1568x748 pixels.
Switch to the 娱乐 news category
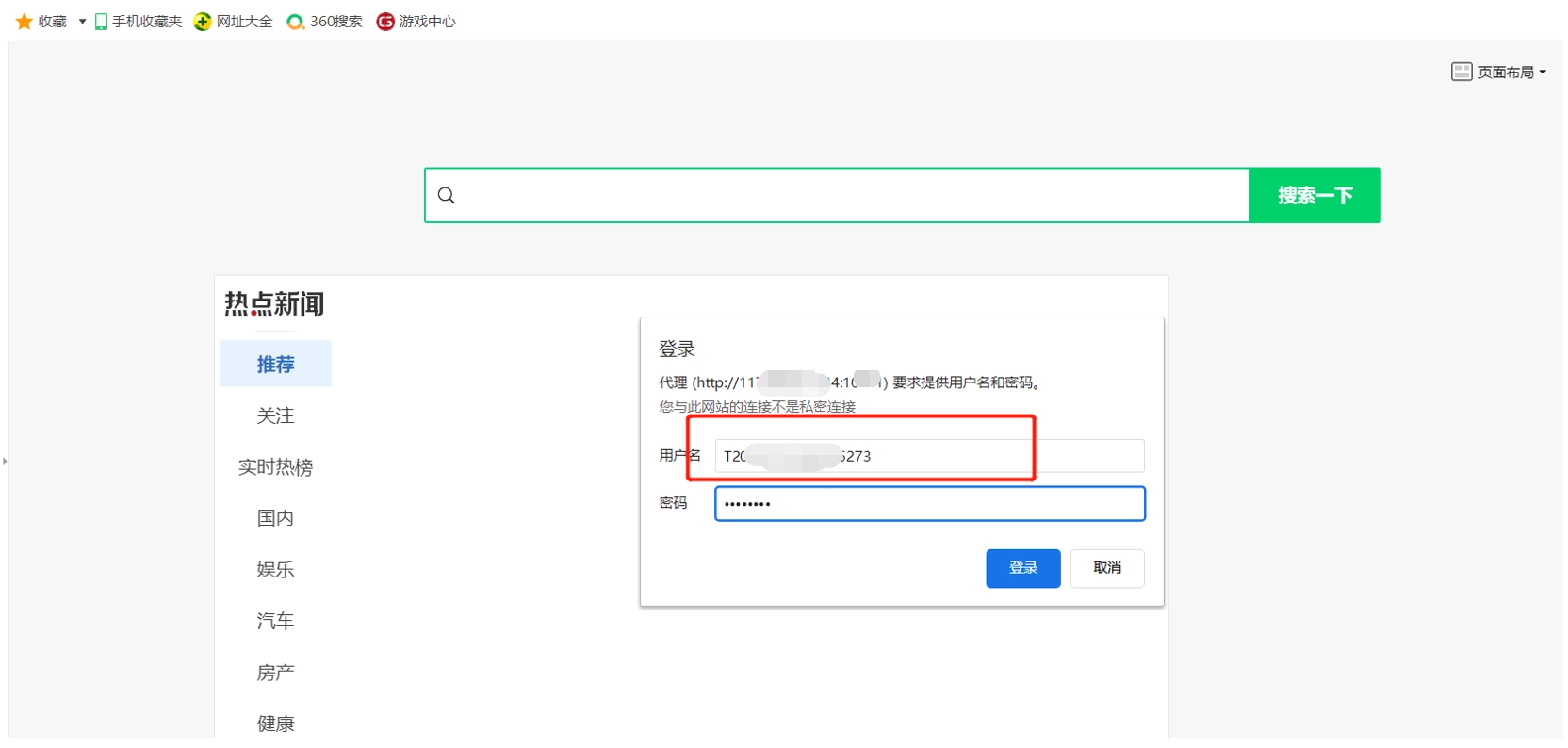[275, 570]
